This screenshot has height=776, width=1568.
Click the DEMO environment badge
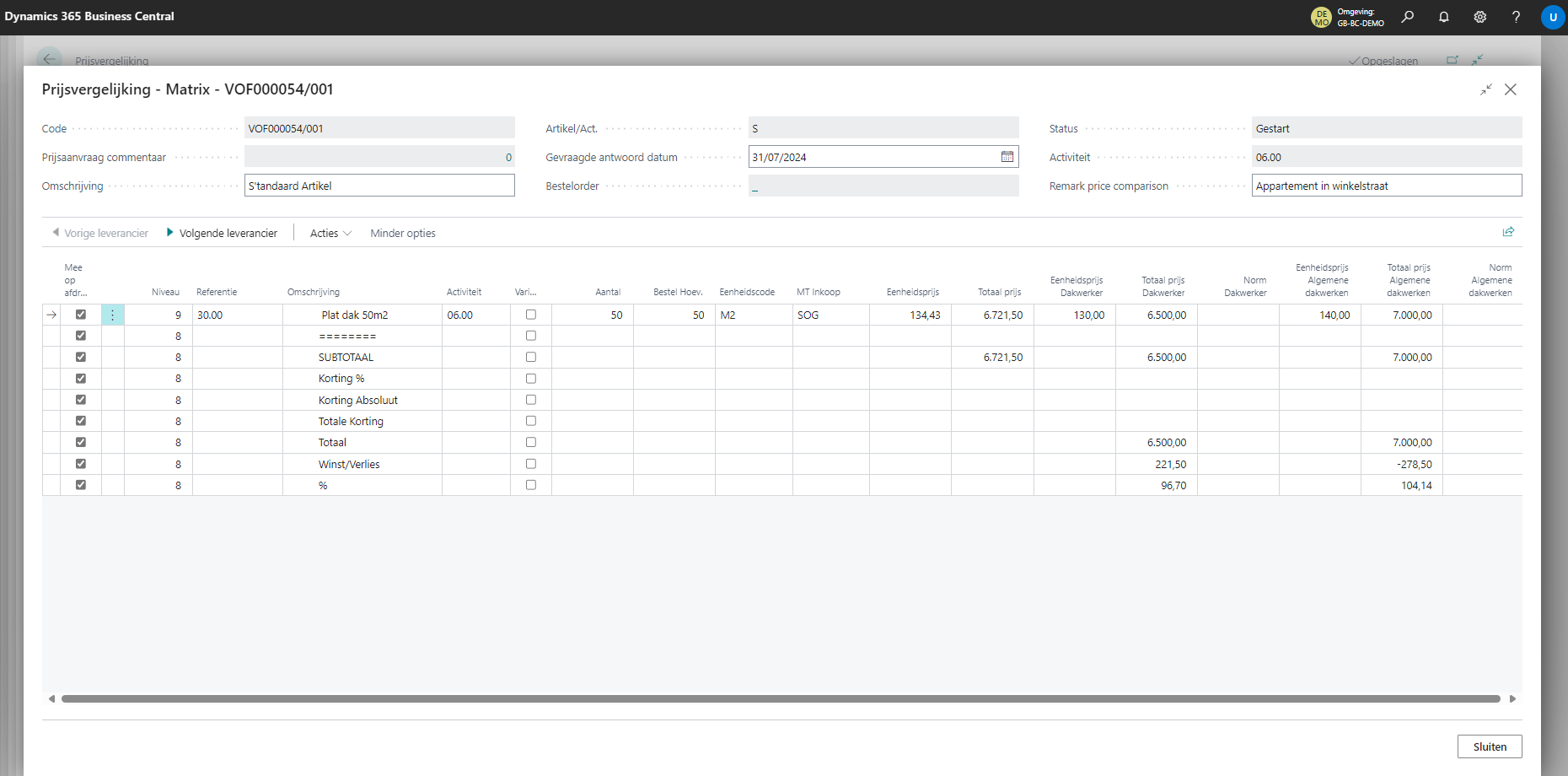point(1321,17)
